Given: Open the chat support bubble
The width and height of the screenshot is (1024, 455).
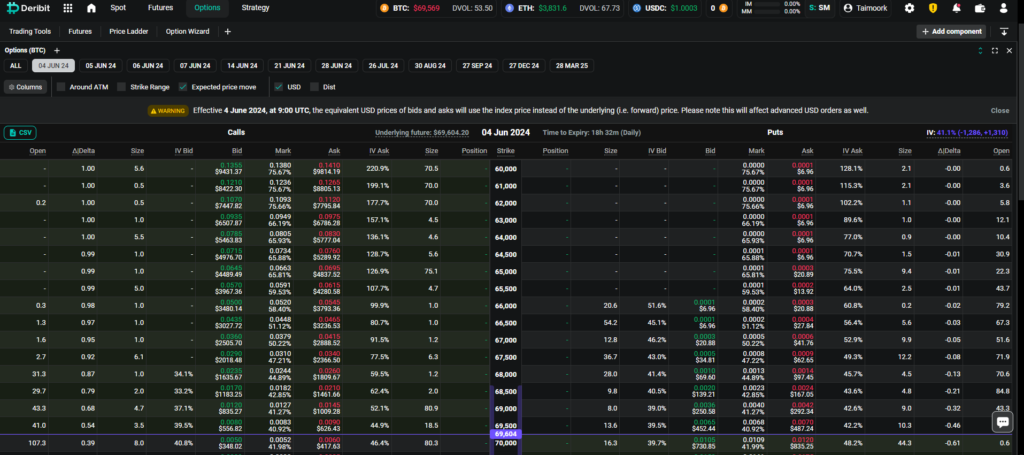Looking at the screenshot, I should pos(1002,422).
